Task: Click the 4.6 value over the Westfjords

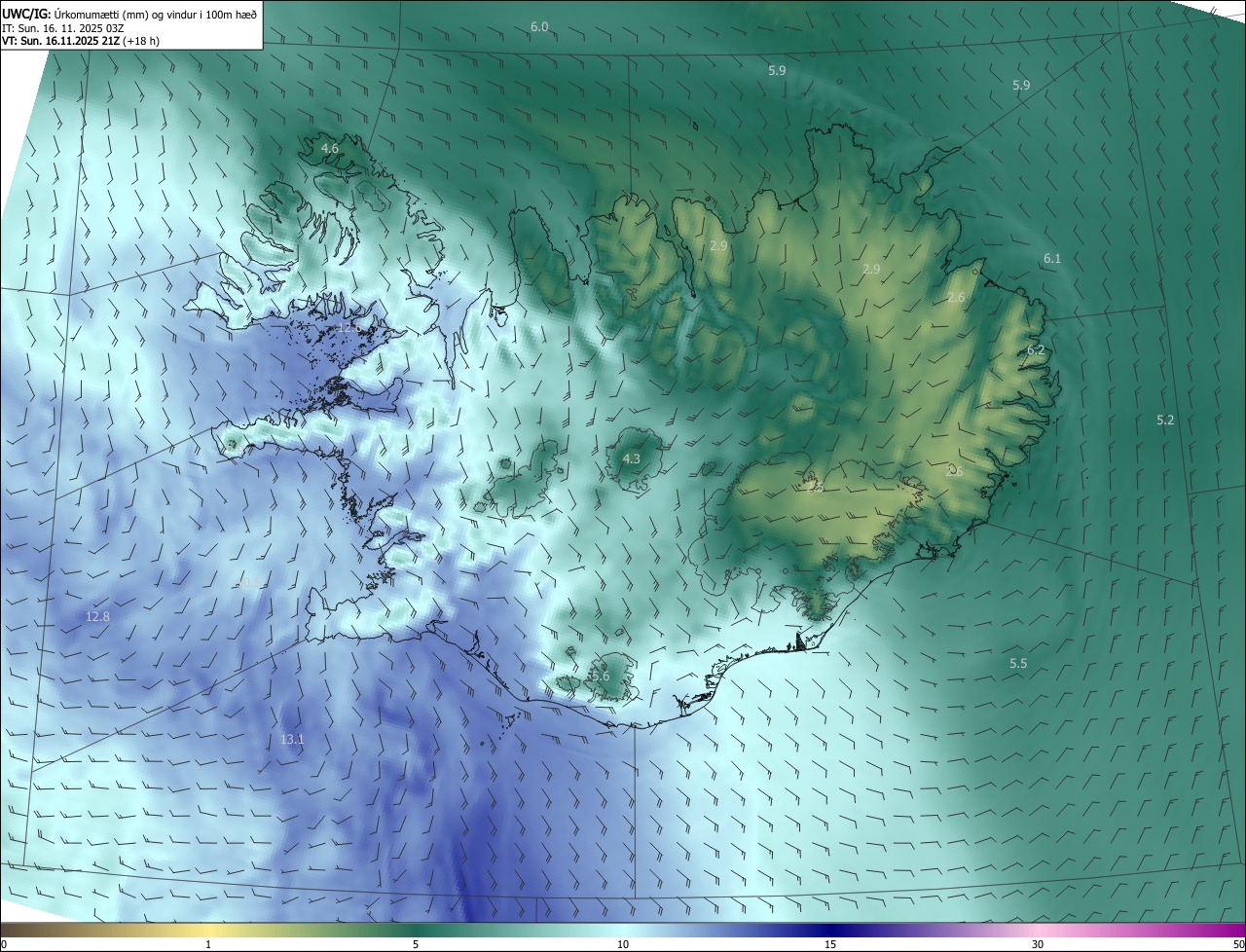Action: click(330, 148)
